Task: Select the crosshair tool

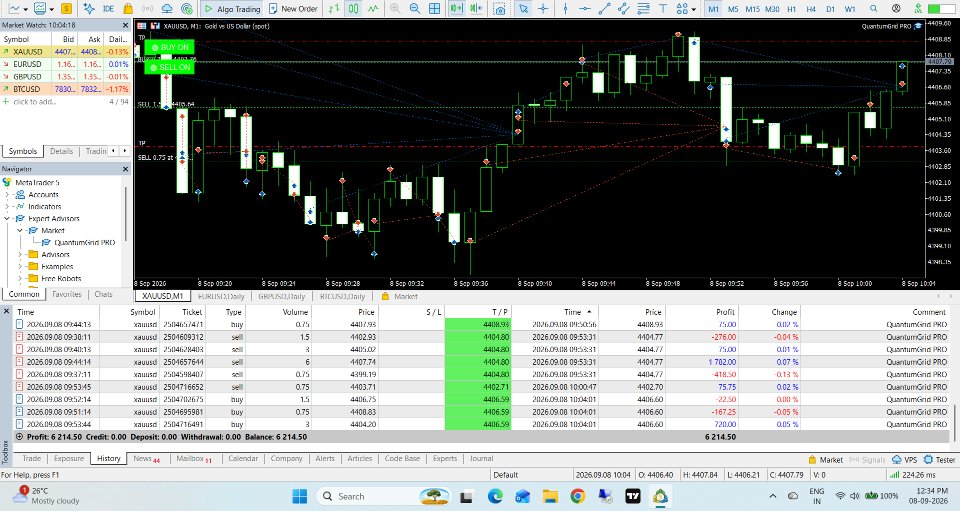Action: [542, 9]
